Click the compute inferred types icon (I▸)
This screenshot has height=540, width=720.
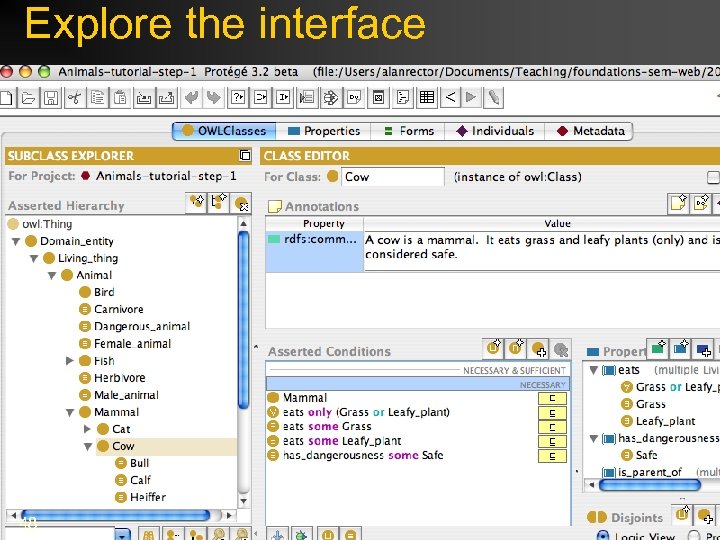click(x=284, y=98)
